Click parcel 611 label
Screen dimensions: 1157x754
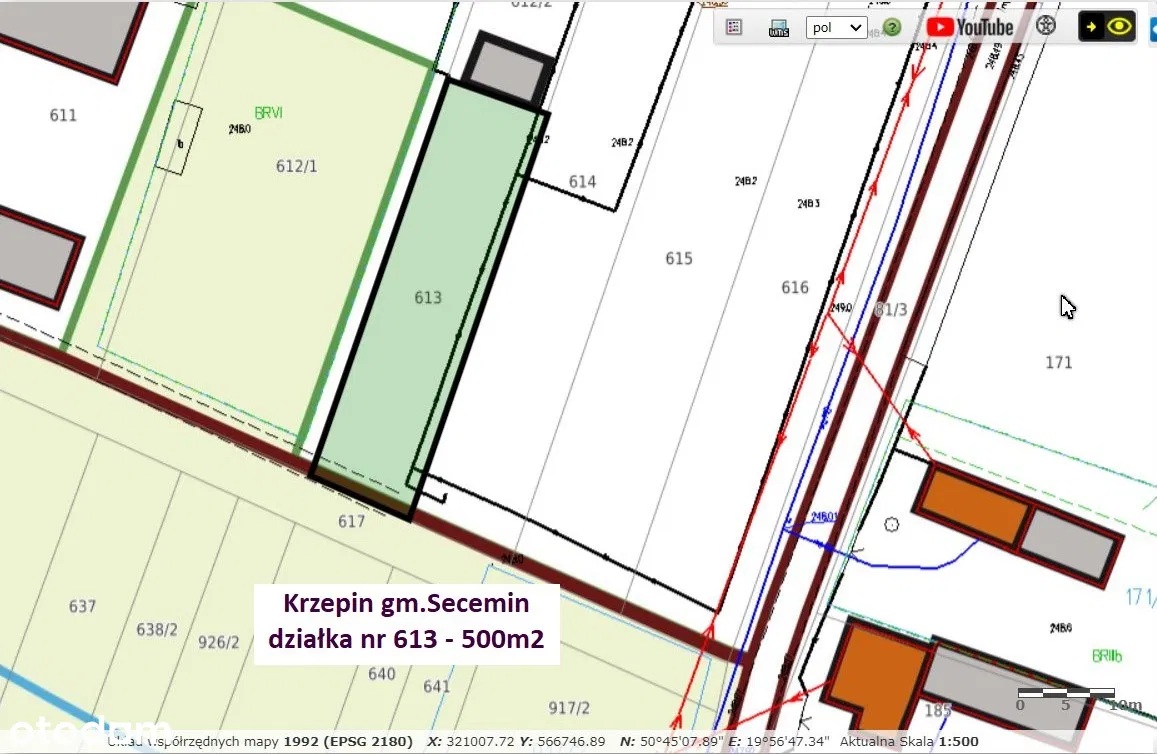[63, 115]
